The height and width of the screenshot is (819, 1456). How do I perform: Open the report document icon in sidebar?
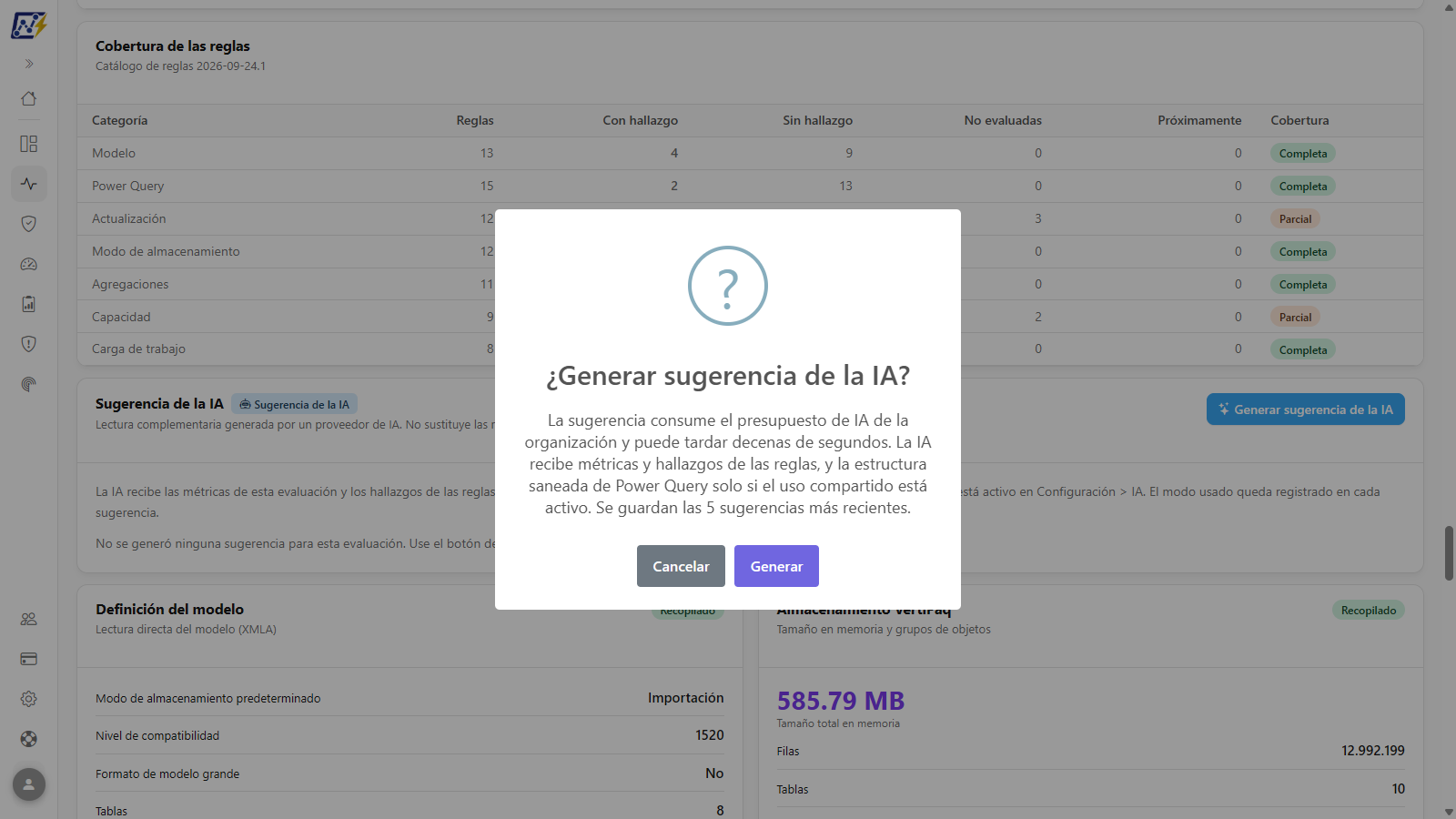pos(29,304)
